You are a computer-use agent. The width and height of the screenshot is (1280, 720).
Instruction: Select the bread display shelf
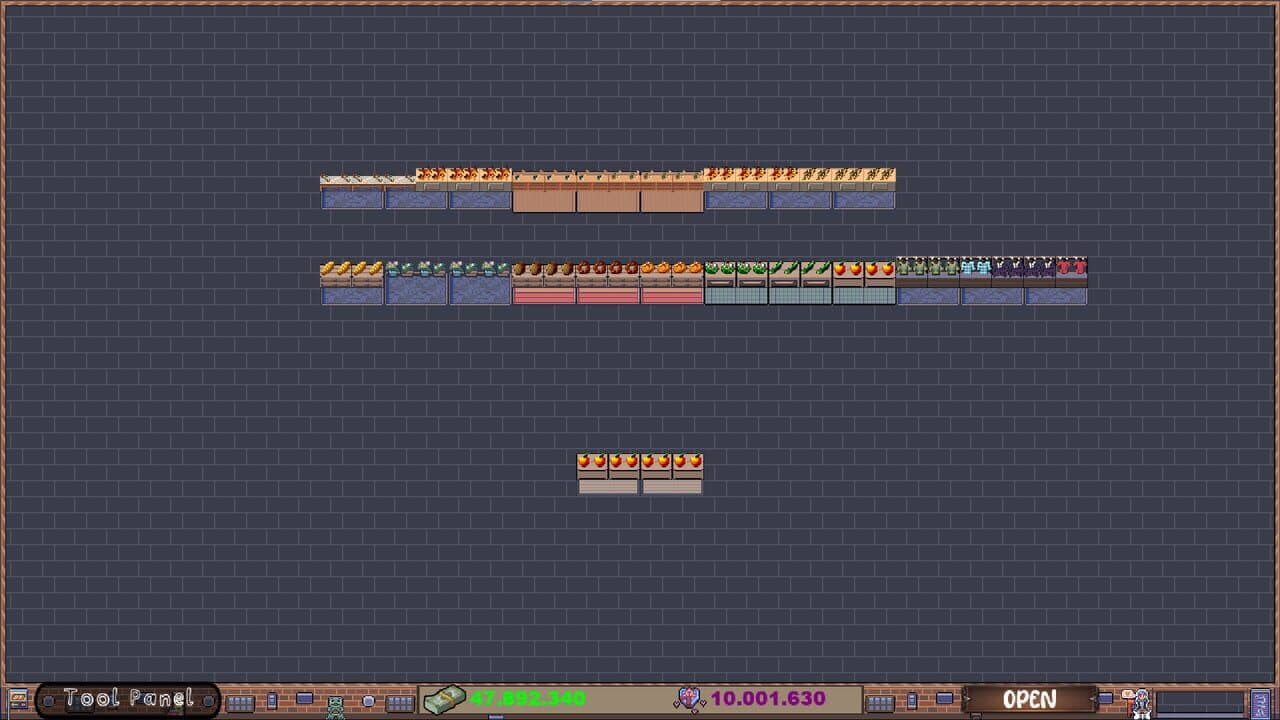[352, 282]
